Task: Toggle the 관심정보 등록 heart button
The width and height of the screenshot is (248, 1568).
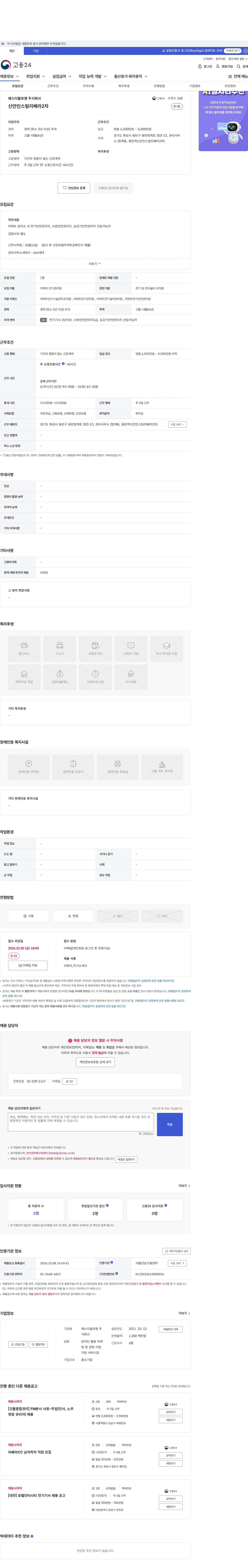Action: pyautogui.click(x=74, y=188)
